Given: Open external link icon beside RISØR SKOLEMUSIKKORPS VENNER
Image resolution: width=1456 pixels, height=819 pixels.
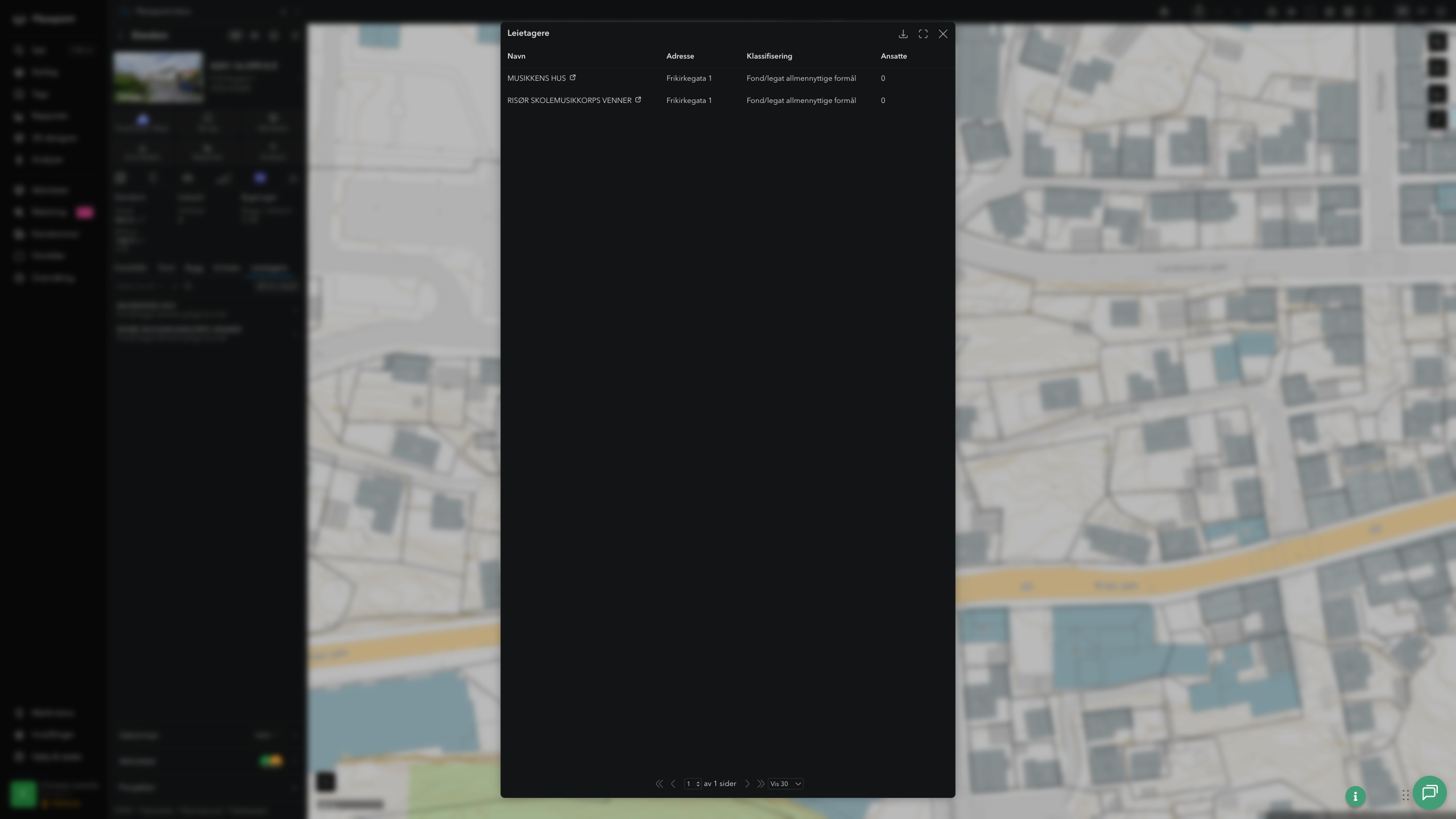Looking at the screenshot, I should 638,100.
